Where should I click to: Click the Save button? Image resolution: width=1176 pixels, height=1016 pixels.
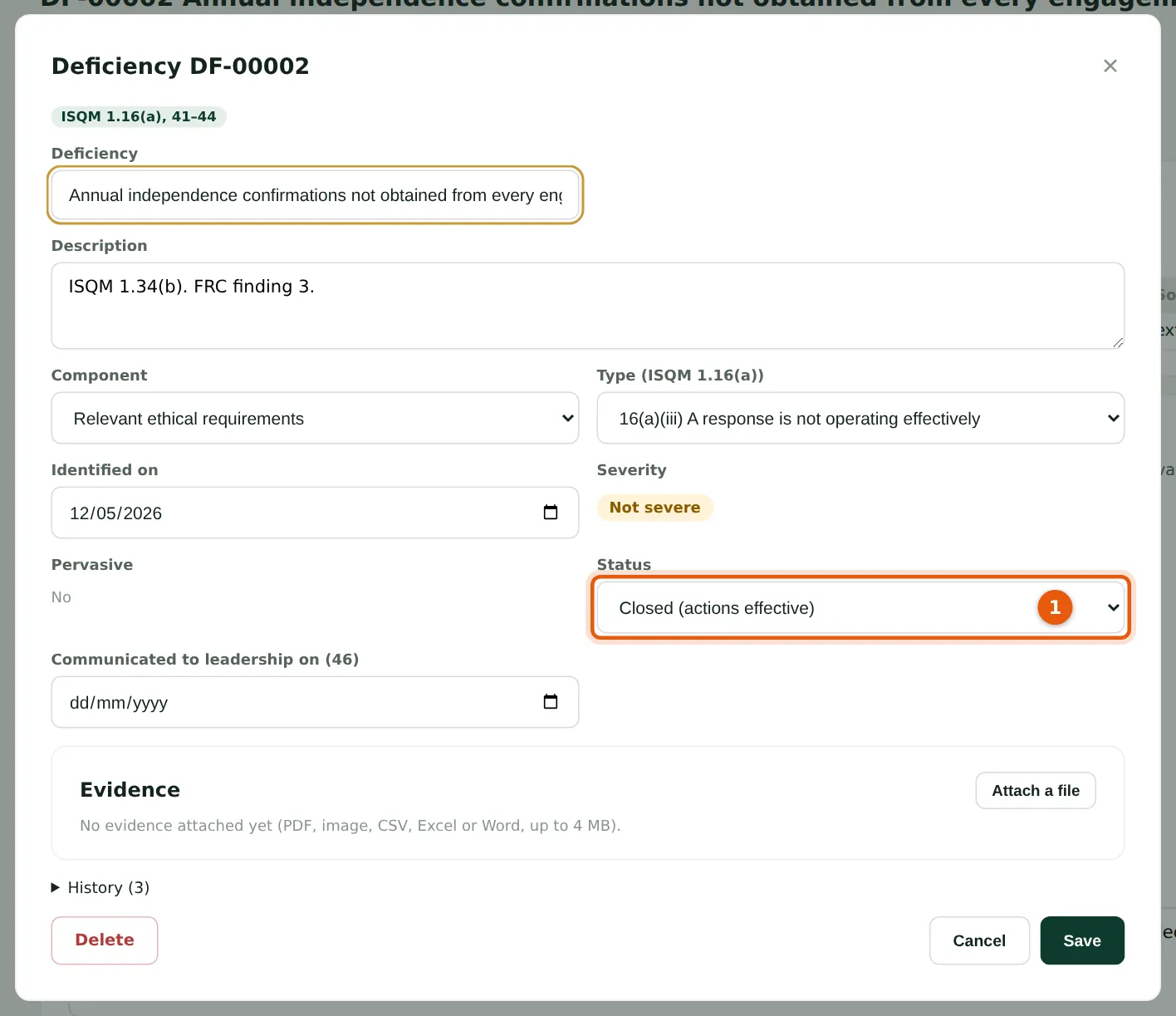coord(1082,940)
